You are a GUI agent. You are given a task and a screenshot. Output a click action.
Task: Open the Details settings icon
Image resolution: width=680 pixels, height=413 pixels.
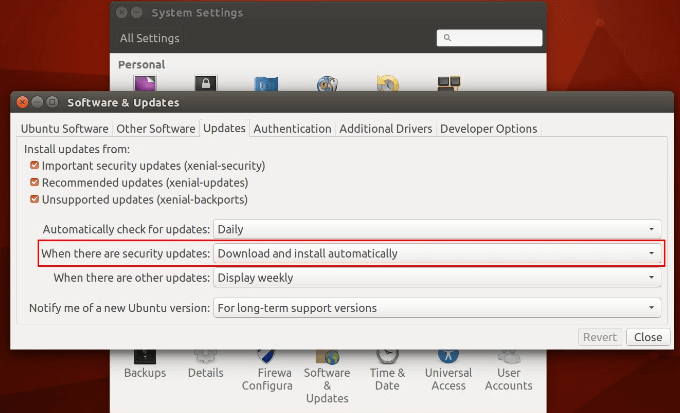click(x=205, y=363)
